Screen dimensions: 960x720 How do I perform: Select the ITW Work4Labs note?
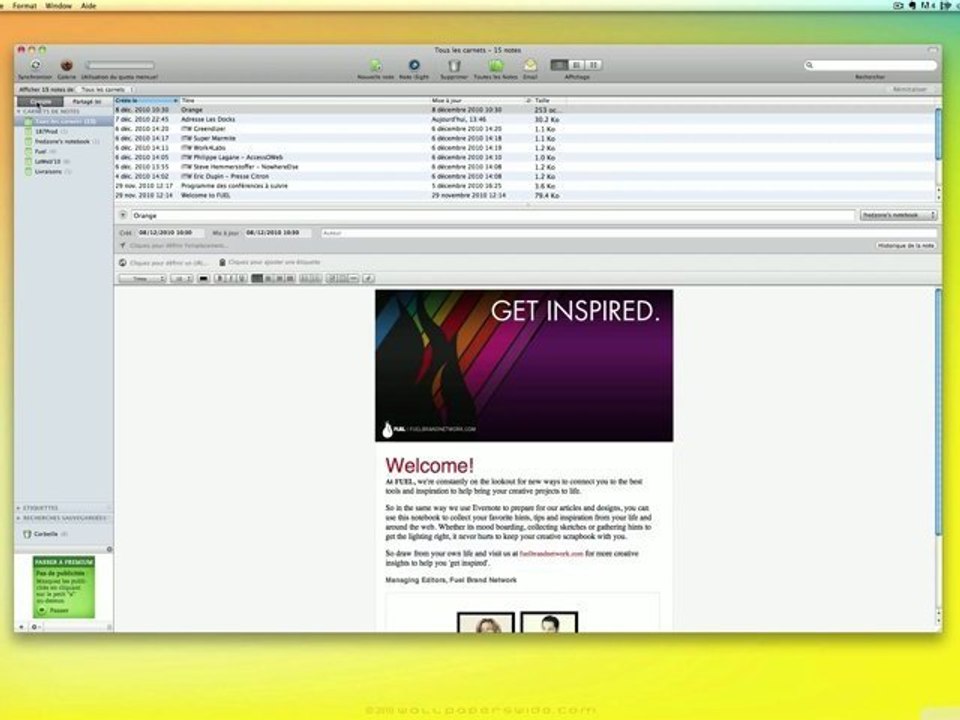click(525, 148)
